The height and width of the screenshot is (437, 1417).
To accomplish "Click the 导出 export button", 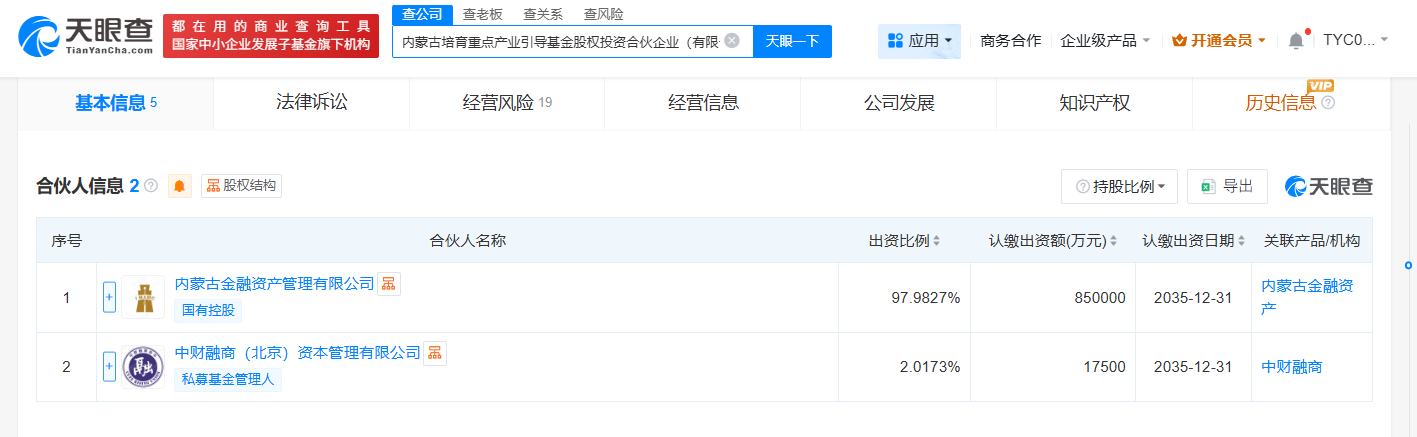I will 1227,187.
